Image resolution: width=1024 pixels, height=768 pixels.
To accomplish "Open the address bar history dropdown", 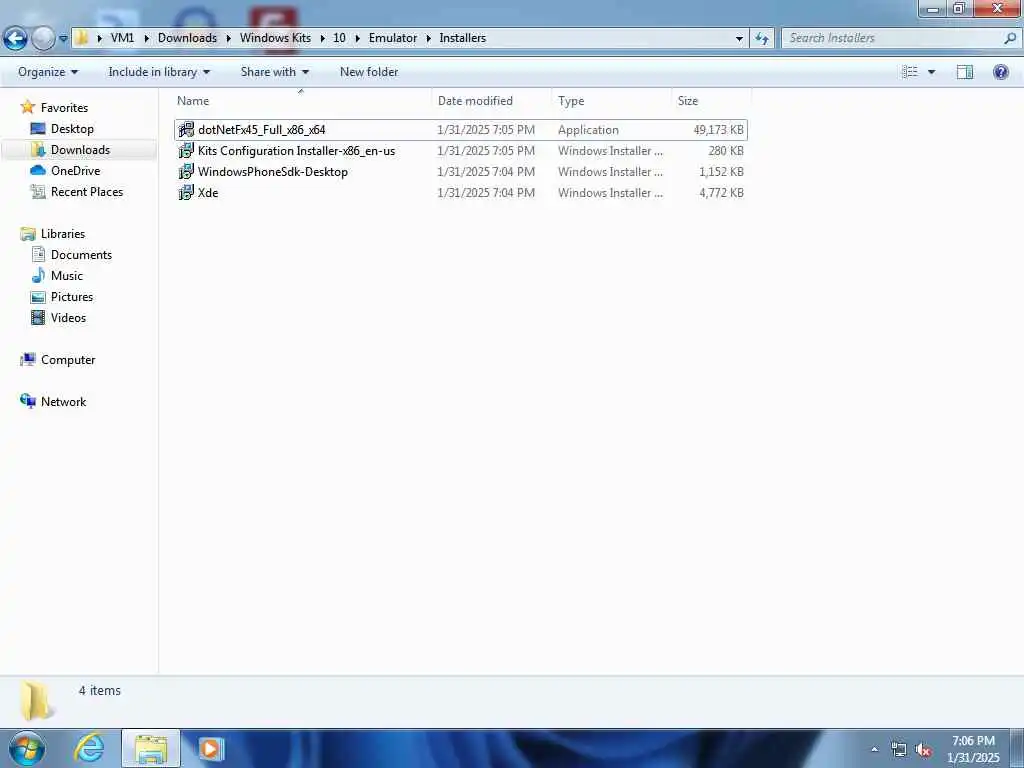I will [x=739, y=39].
